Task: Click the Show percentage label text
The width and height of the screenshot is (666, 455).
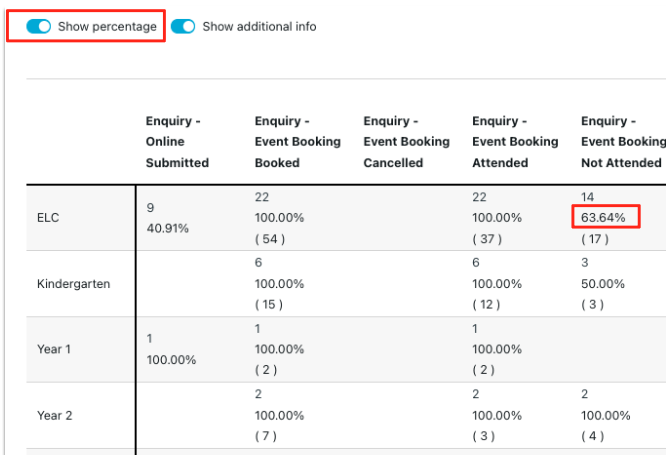Action: 107,27
